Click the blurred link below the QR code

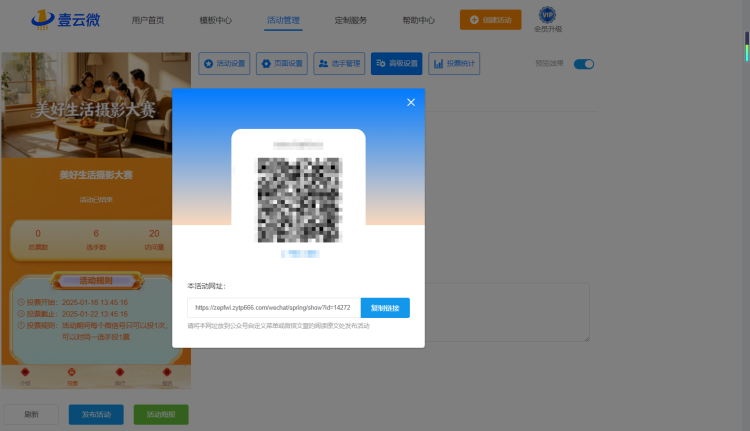point(300,254)
